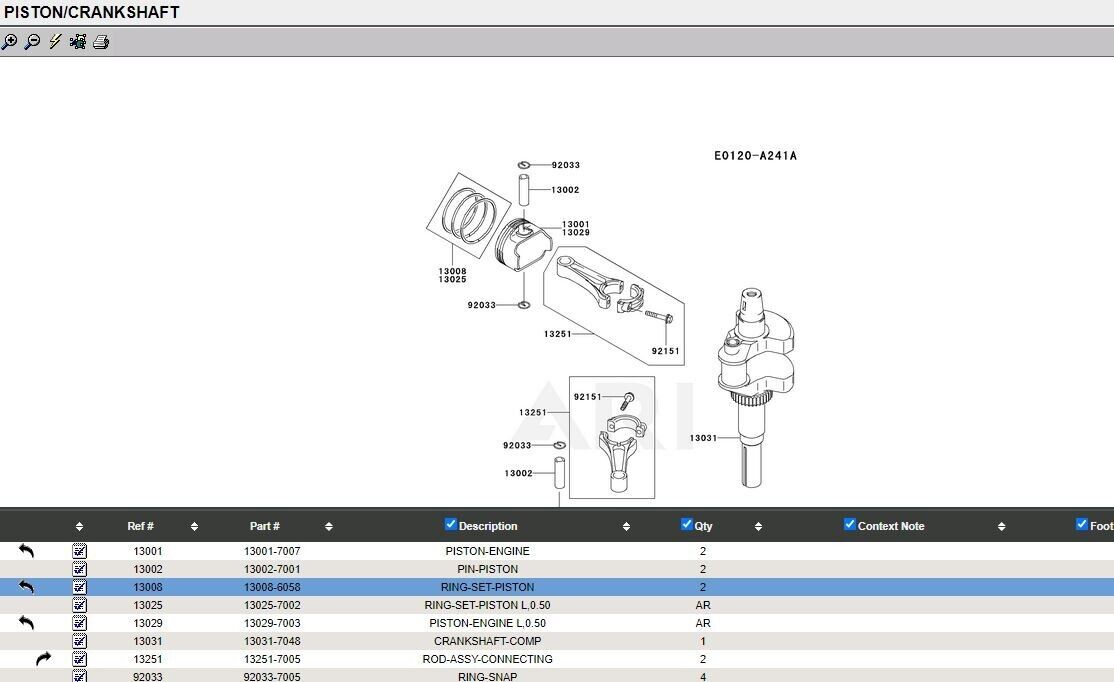
Task: Click the back arrow icon on row 13001
Action: [x=27, y=551]
